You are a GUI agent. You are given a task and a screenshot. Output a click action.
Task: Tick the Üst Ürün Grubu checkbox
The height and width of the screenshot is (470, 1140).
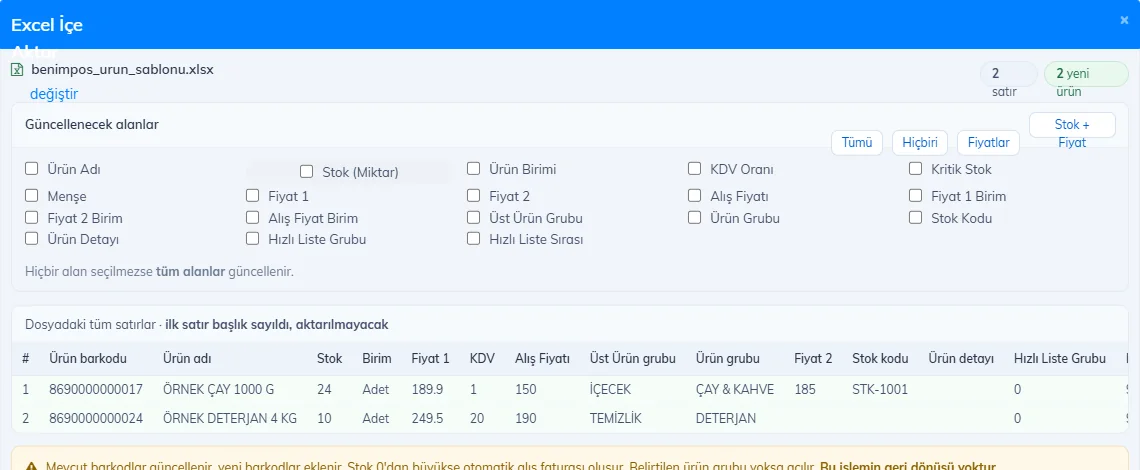coord(473,218)
